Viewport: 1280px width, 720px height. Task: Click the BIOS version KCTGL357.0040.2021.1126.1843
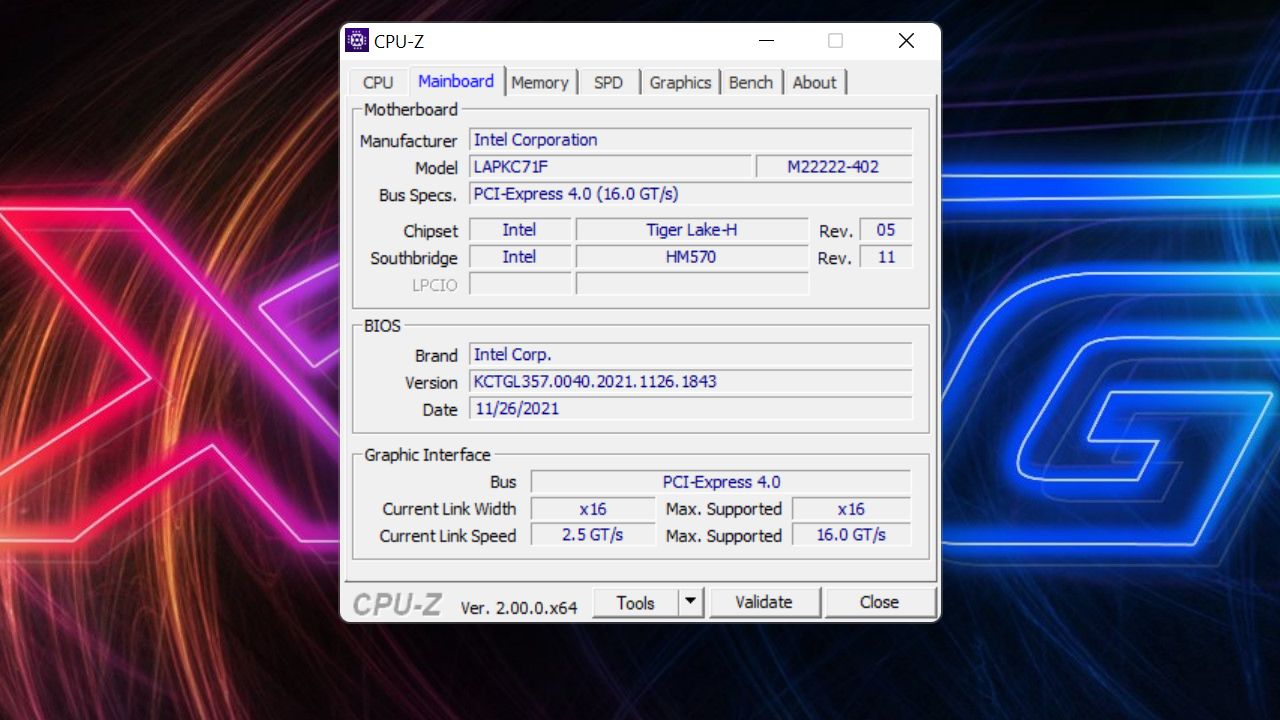[x=691, y=382]
